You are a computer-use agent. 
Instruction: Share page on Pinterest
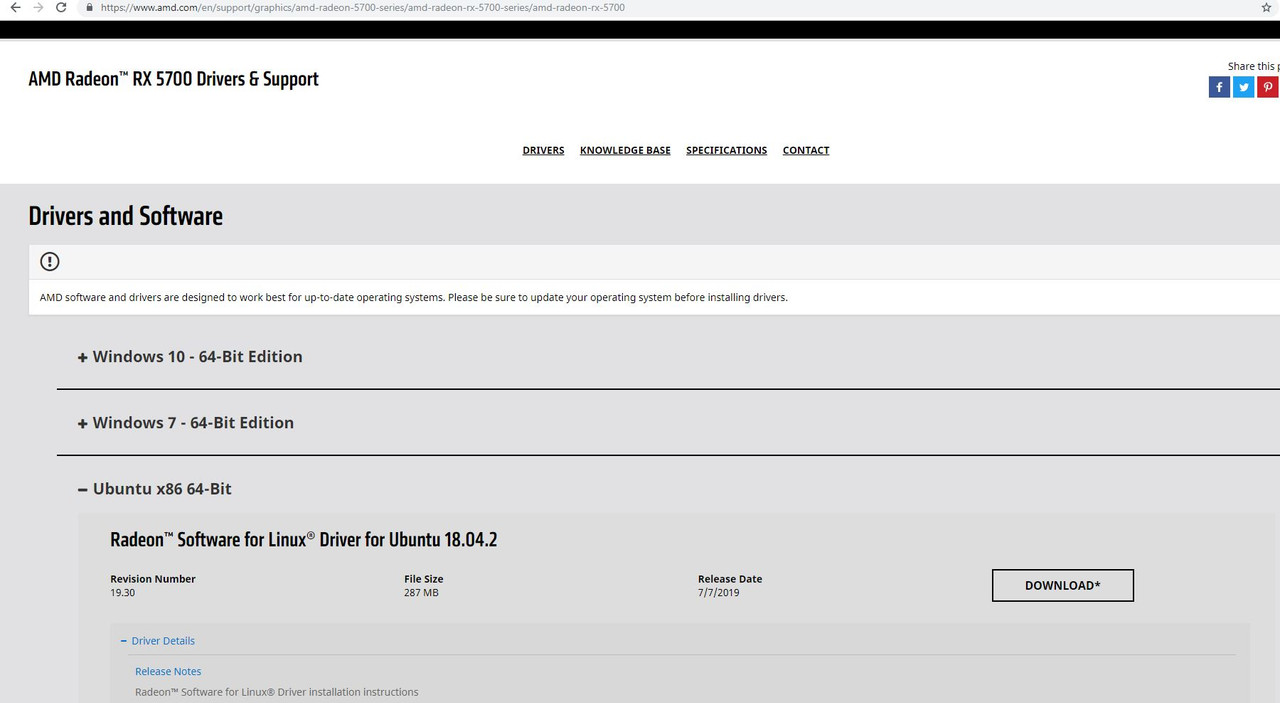pos(1268,87)
